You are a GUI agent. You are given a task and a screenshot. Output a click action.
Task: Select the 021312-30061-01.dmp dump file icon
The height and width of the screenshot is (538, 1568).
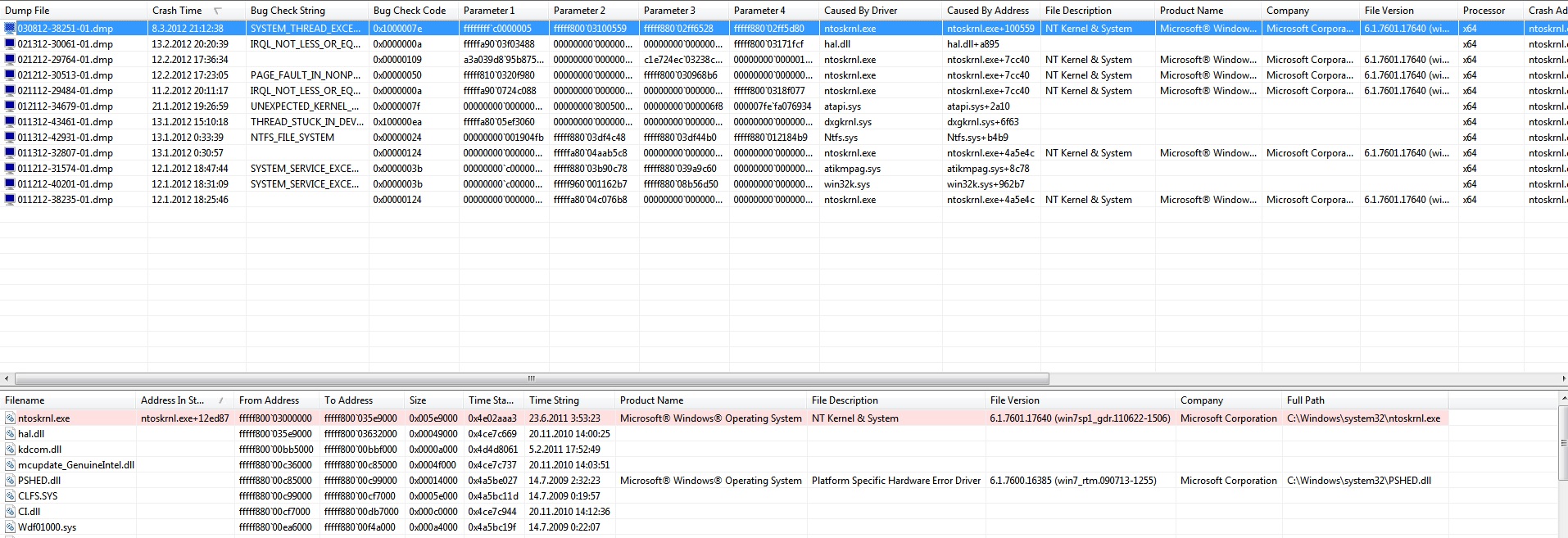10,44
